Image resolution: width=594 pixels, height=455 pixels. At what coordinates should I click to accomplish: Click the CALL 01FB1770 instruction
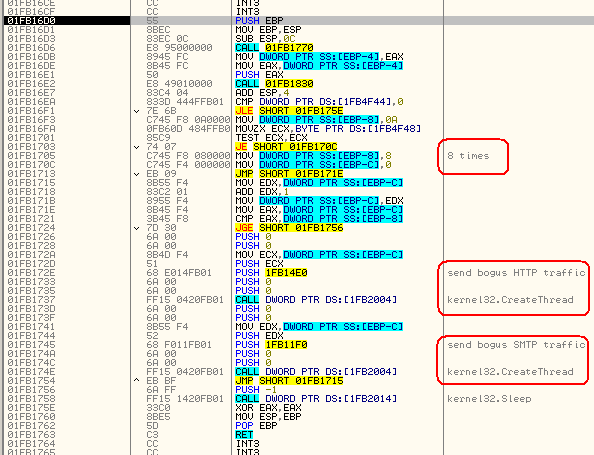click(274, 48)
